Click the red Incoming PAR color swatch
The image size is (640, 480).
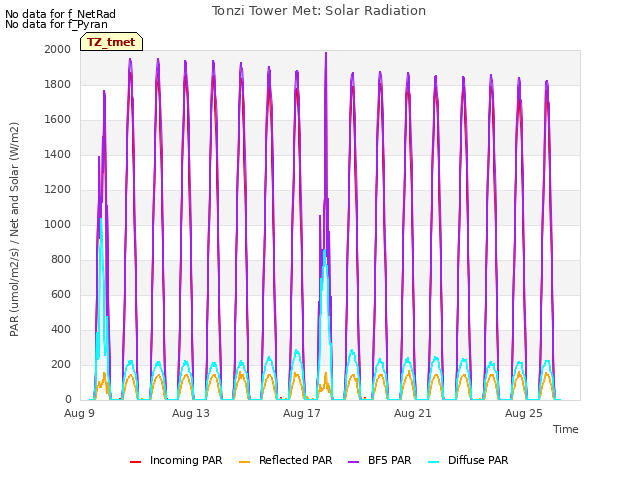tap(136, 462)
